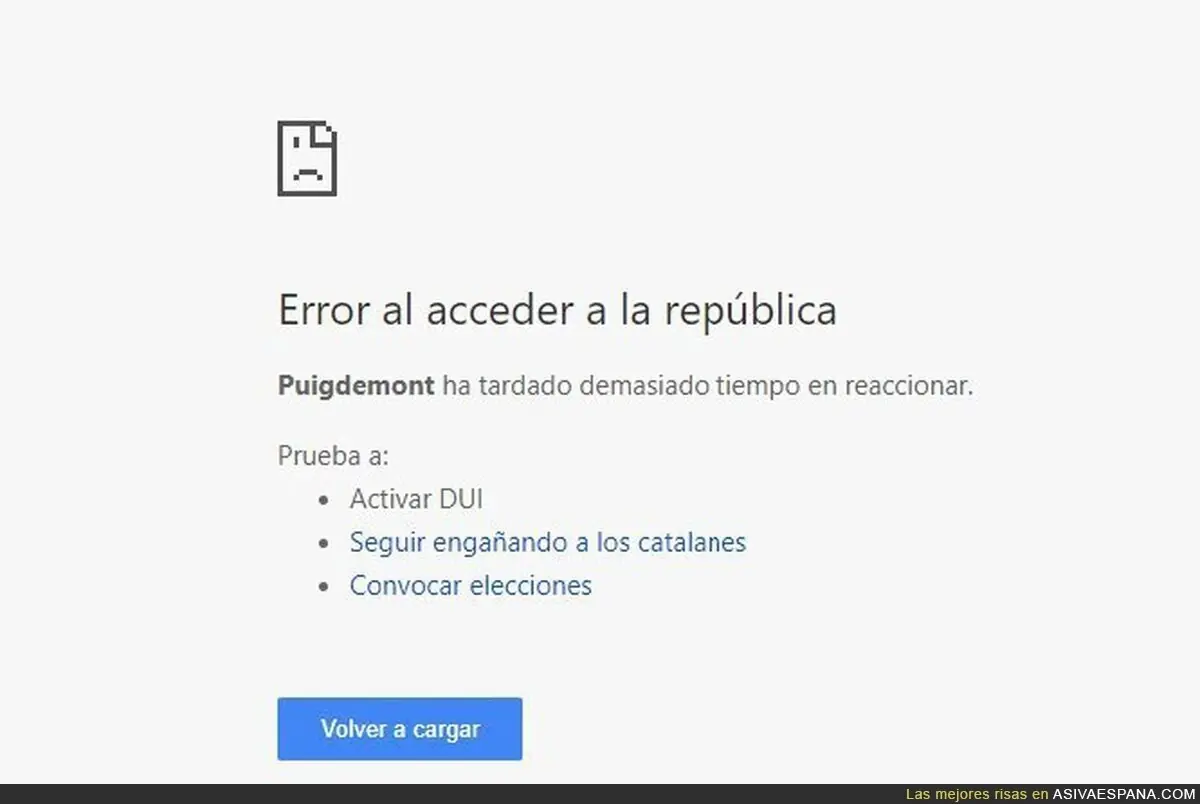Click the bullet before Convocar elecciones
This screenshot has width=1200, height=804.
point(323,587)
